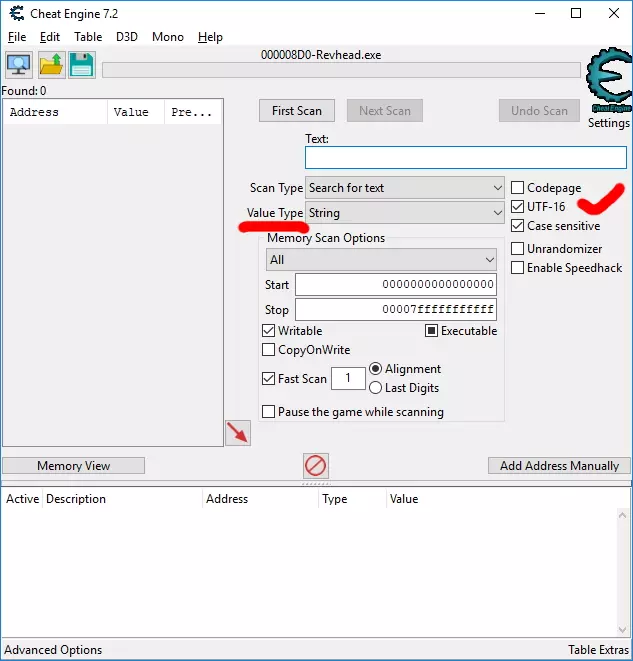
Task: Click the scan progress bar
Action: [341, 70]
